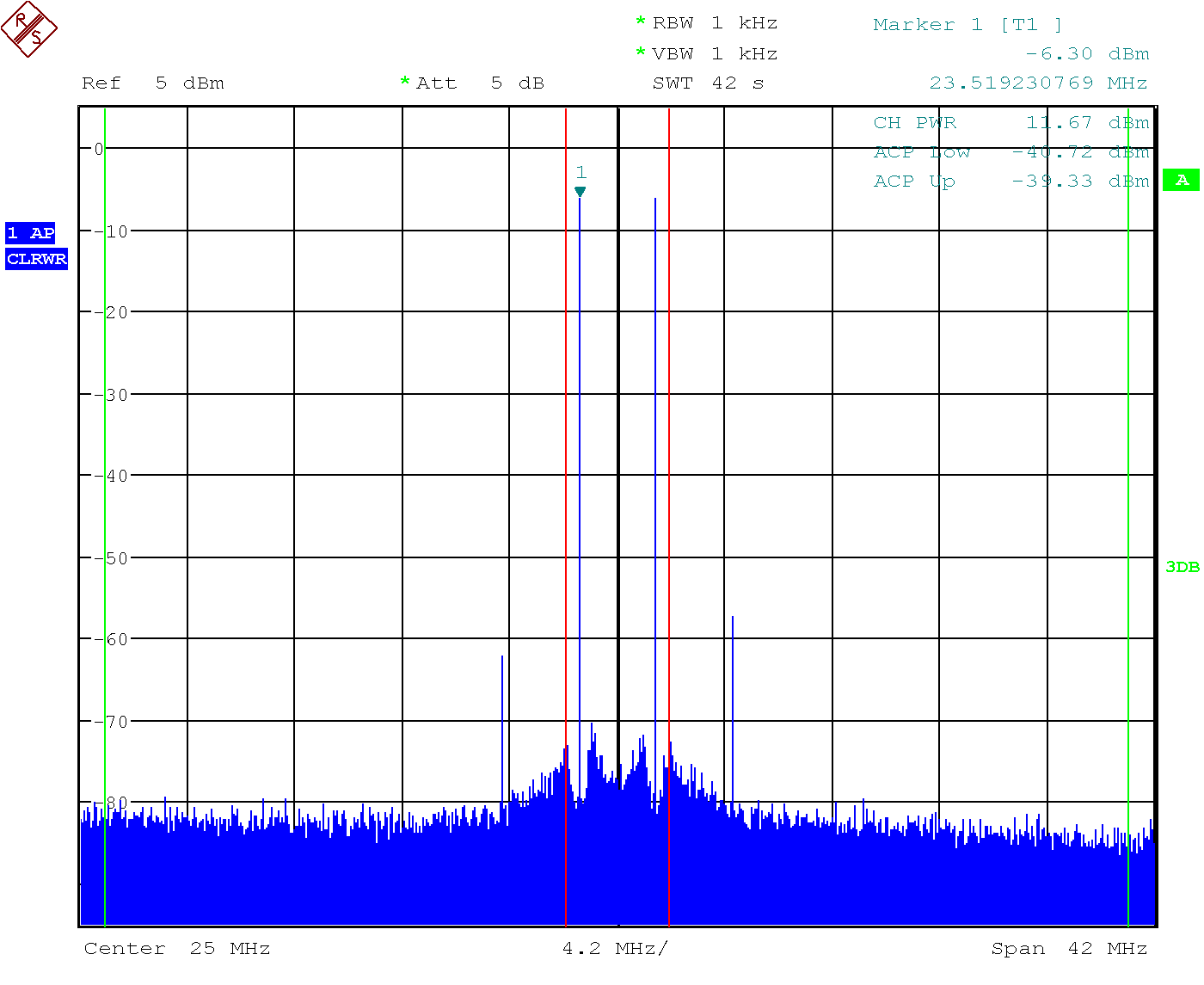Click the green asterisk beside RBW

tap(640, 22)
